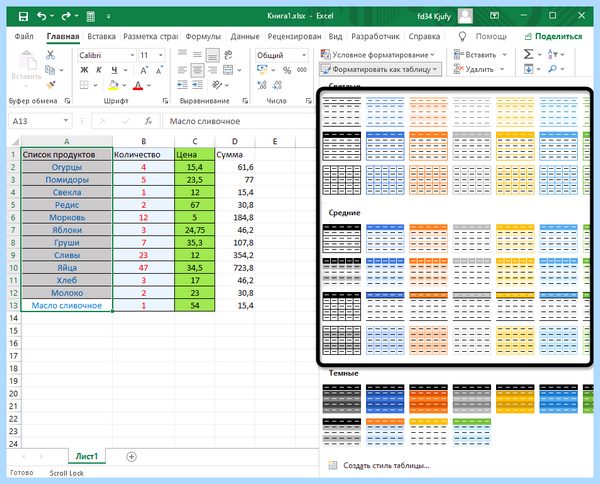Decrease decimal places
600x484 pixels.
click(x=277, y=85)
